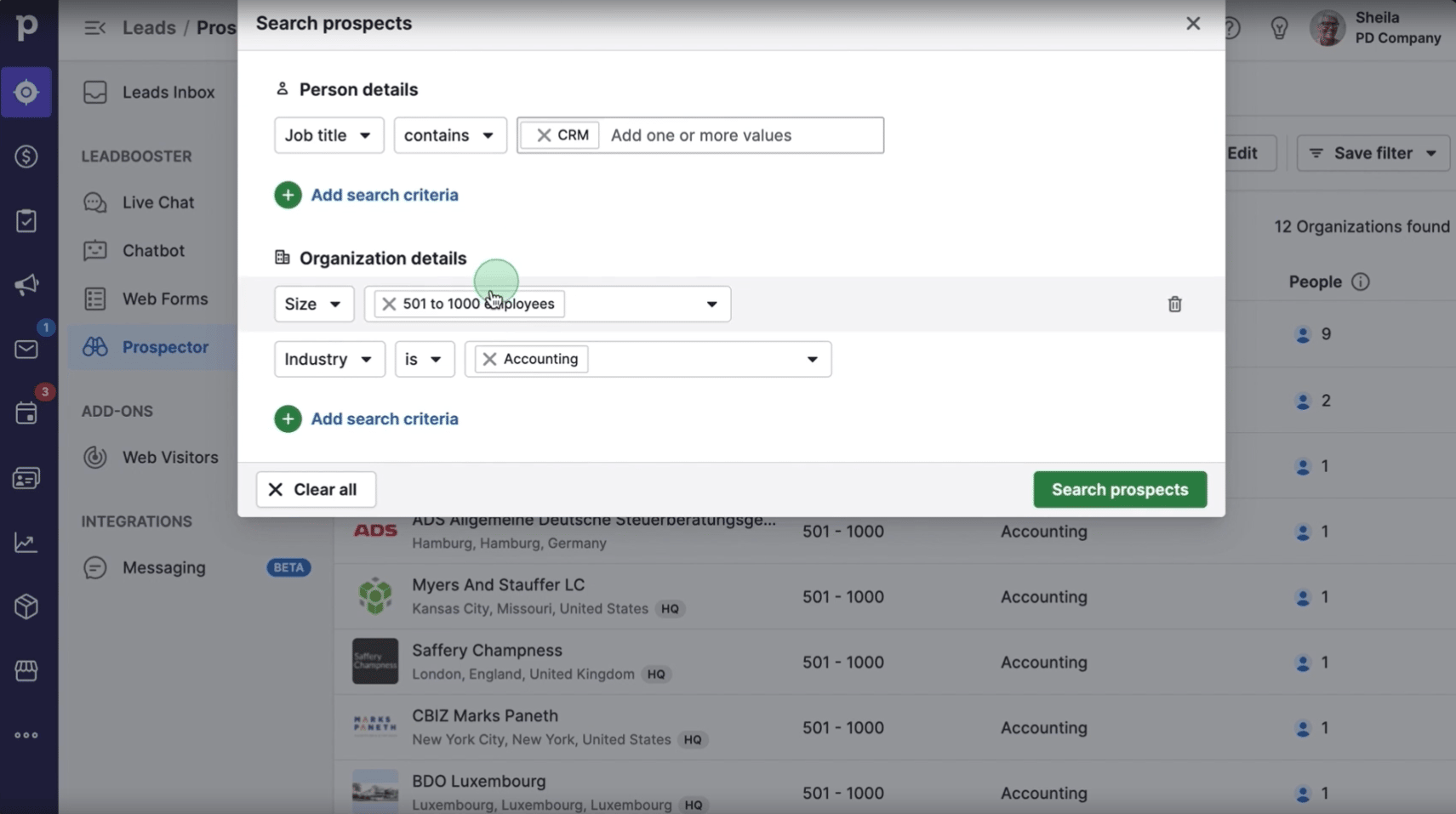Image resolution: width=1456 pixels, height=814 pixels.
Task: Switch to Web Forms in the sidebar
Action: point(165,299)
